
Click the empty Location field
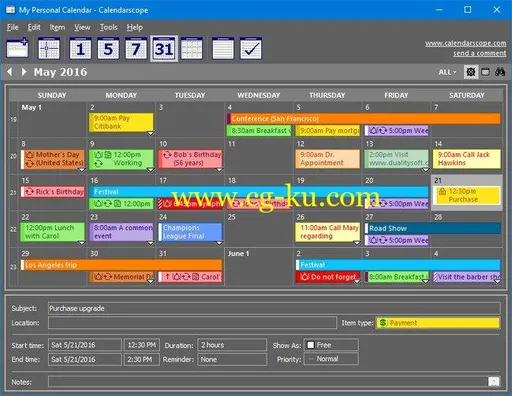(x=192, y=323)
